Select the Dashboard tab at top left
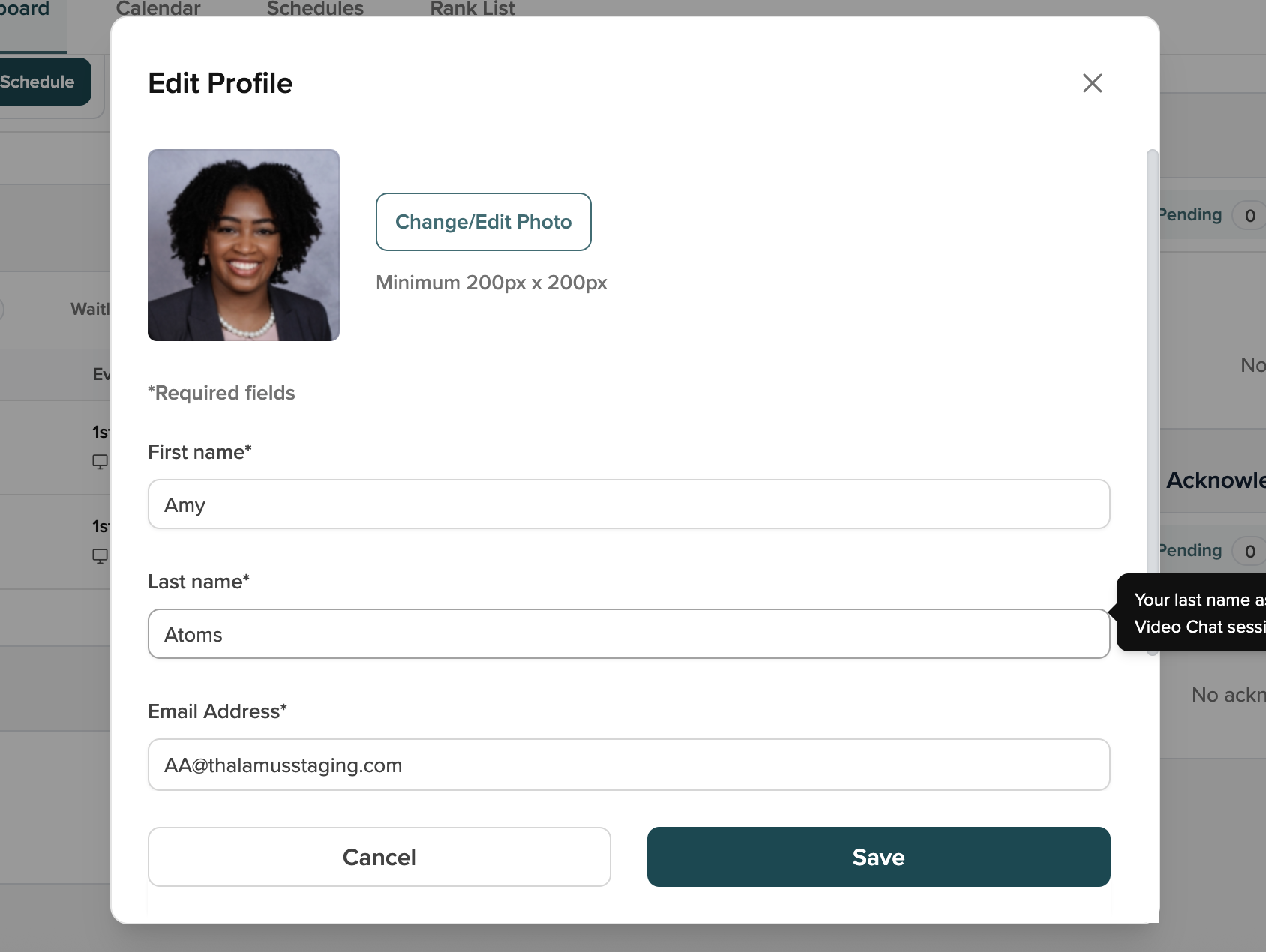The height and width of the screenshot is (952, 1266). [x=25, y=9]
